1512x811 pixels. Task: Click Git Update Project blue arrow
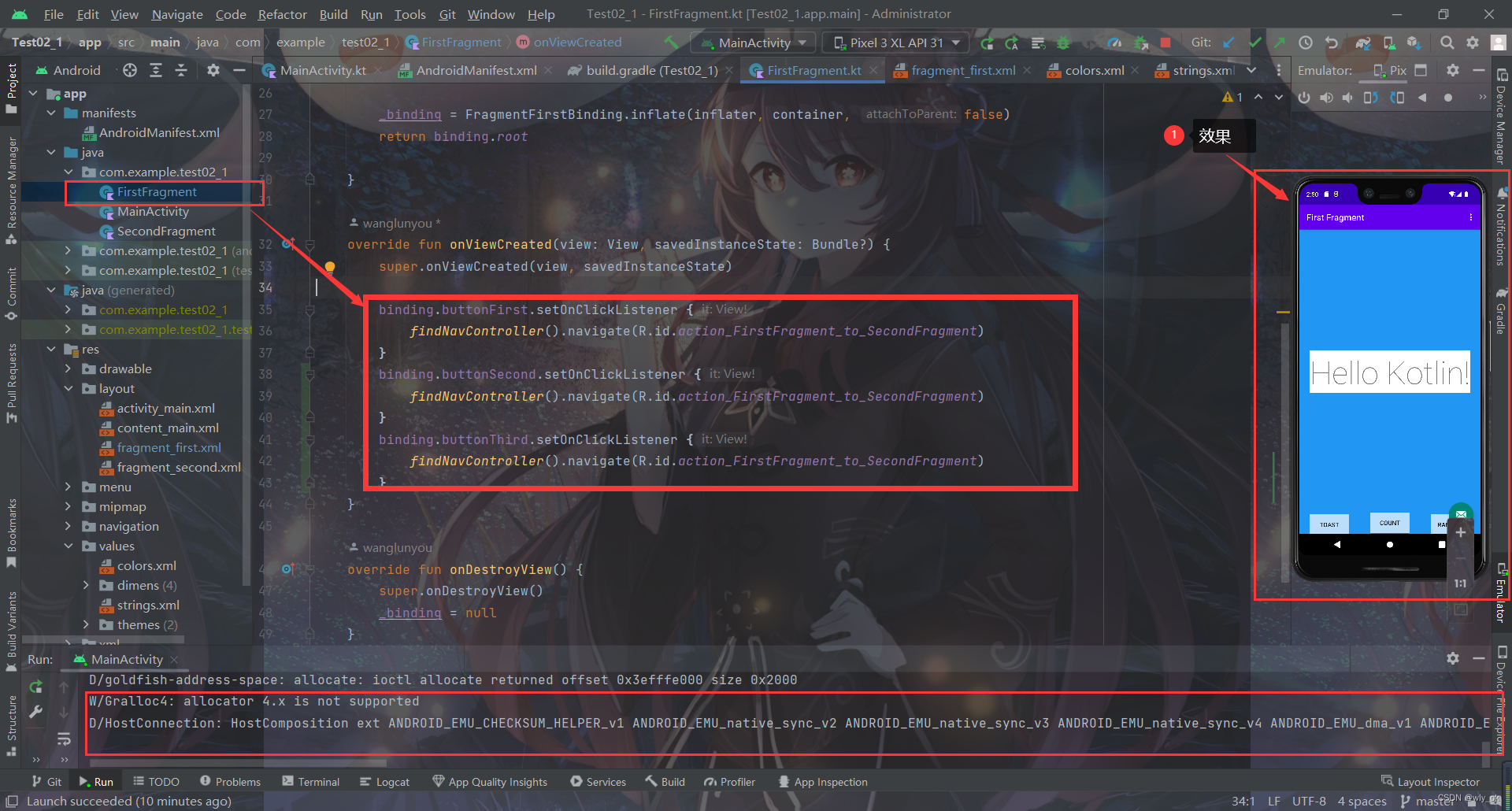pos(1228,43)
